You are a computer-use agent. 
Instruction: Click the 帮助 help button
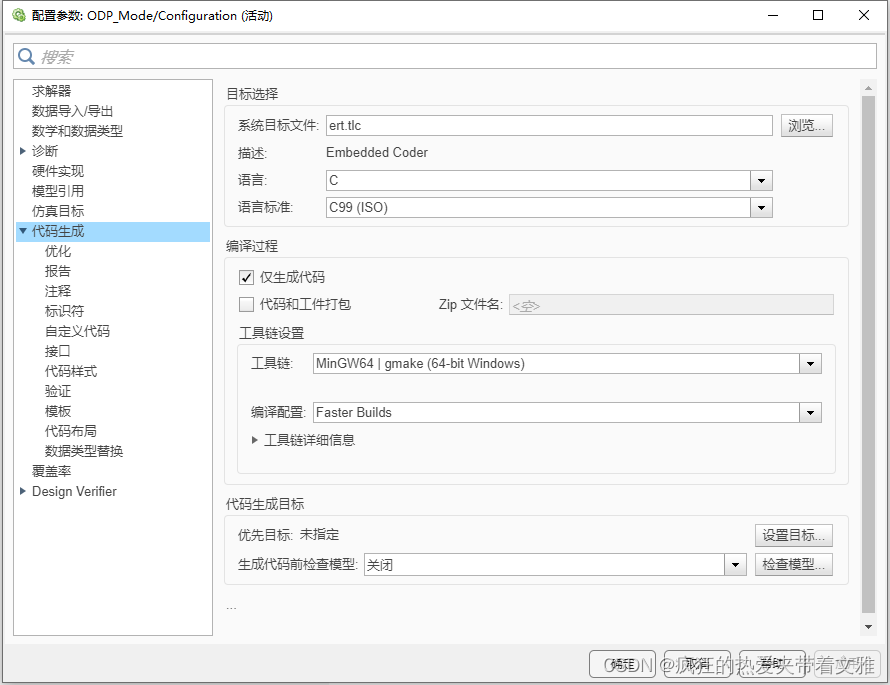[x=772, y=663]
